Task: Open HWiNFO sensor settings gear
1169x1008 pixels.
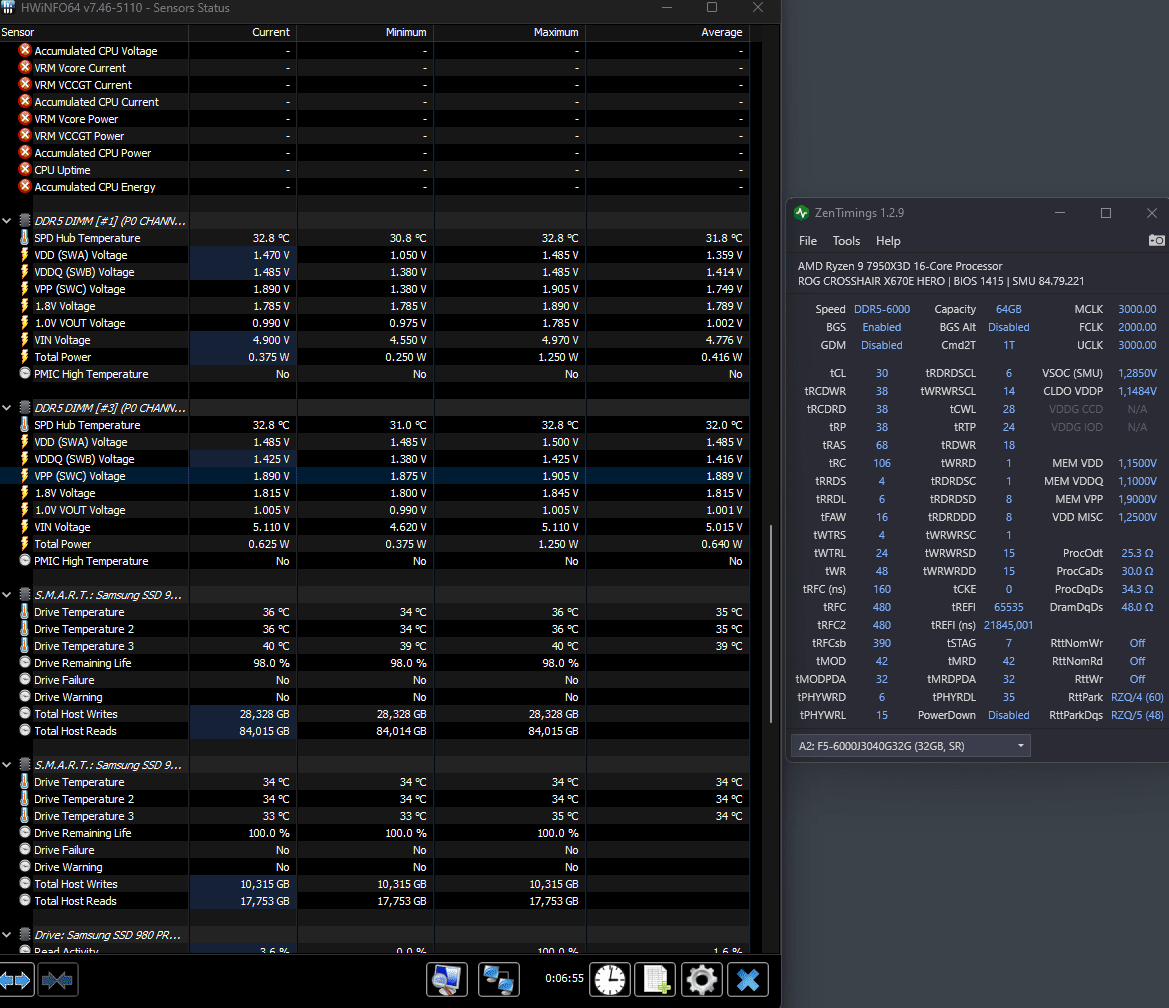Action: 702,980
